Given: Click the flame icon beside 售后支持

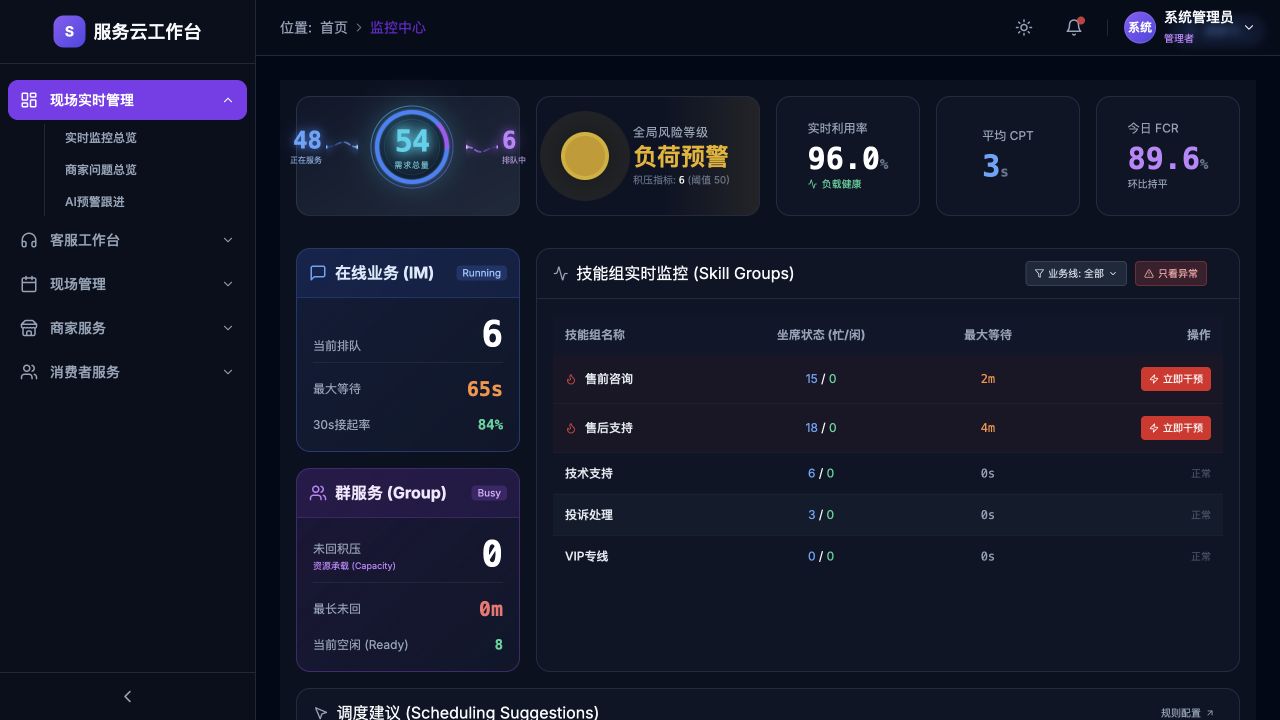Looking at the screenshot, I should 571,428.
